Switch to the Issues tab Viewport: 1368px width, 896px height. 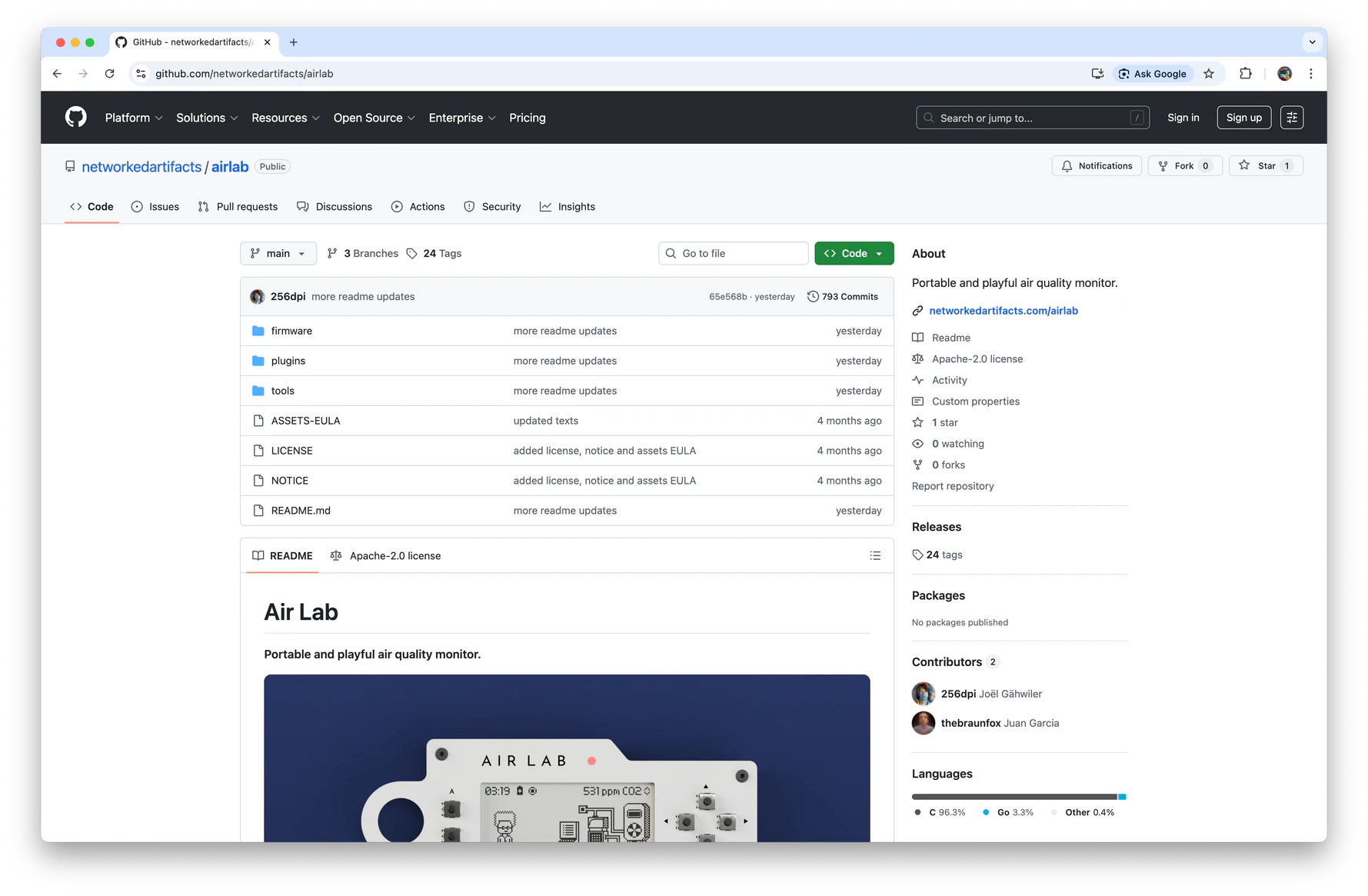tap(155, 207)
